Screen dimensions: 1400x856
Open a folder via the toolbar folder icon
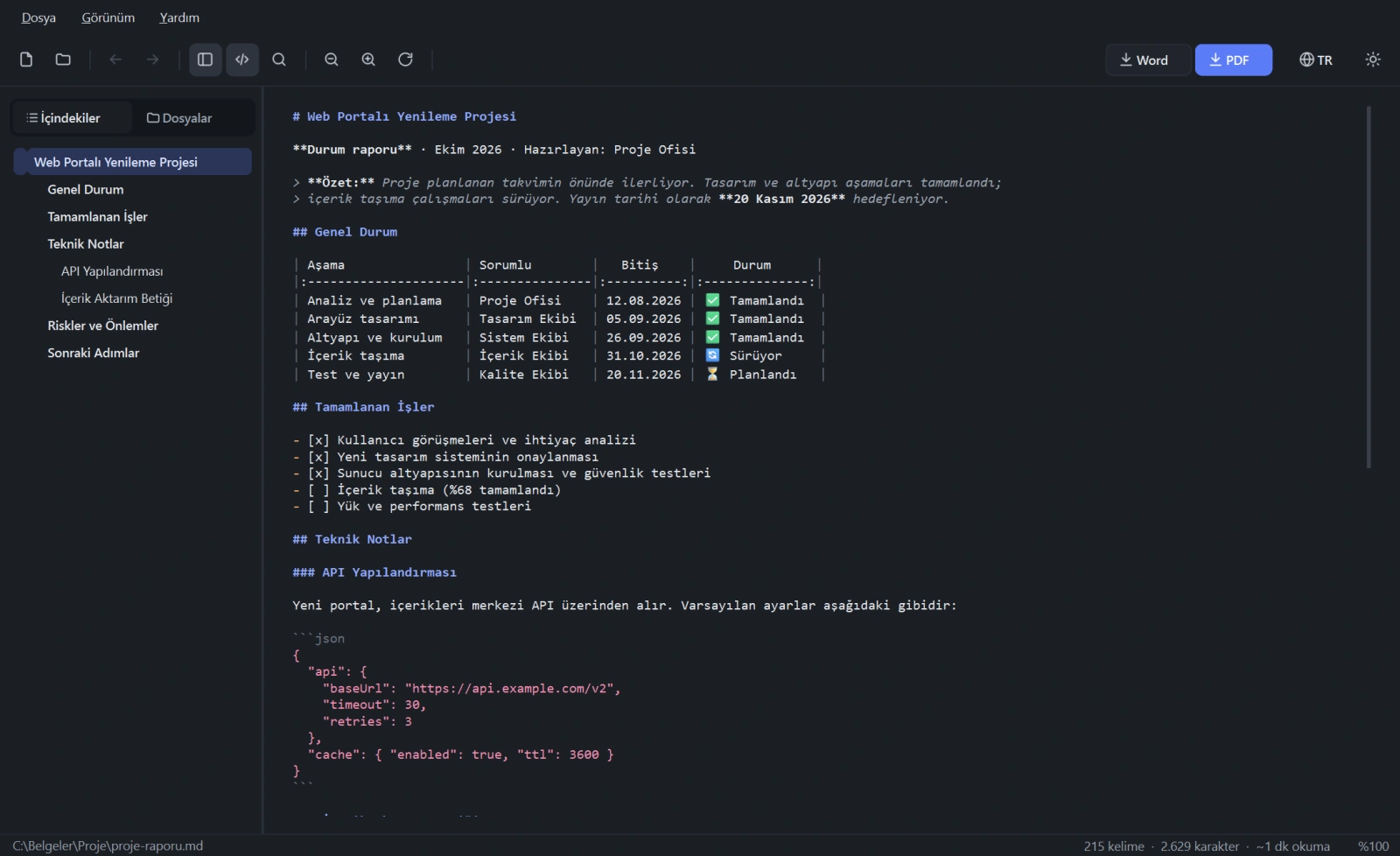[63, 60]
